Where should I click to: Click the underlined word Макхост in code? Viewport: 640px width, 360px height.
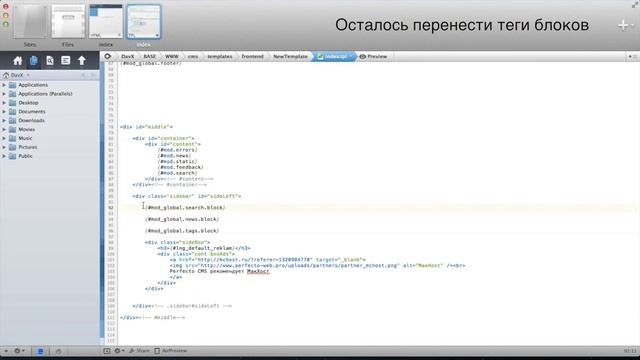[258, 271]
